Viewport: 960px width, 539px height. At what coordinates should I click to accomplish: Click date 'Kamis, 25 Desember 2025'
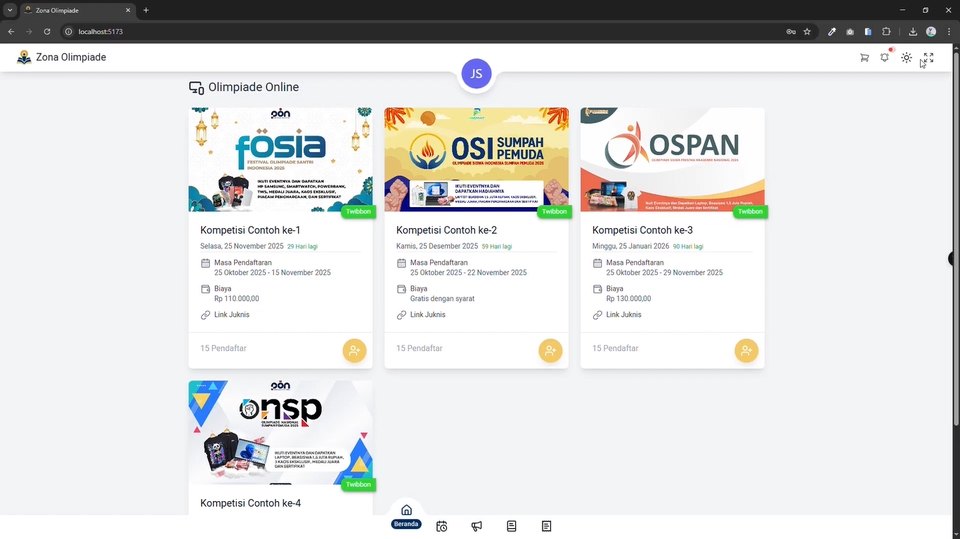click(x=437, y=246)
